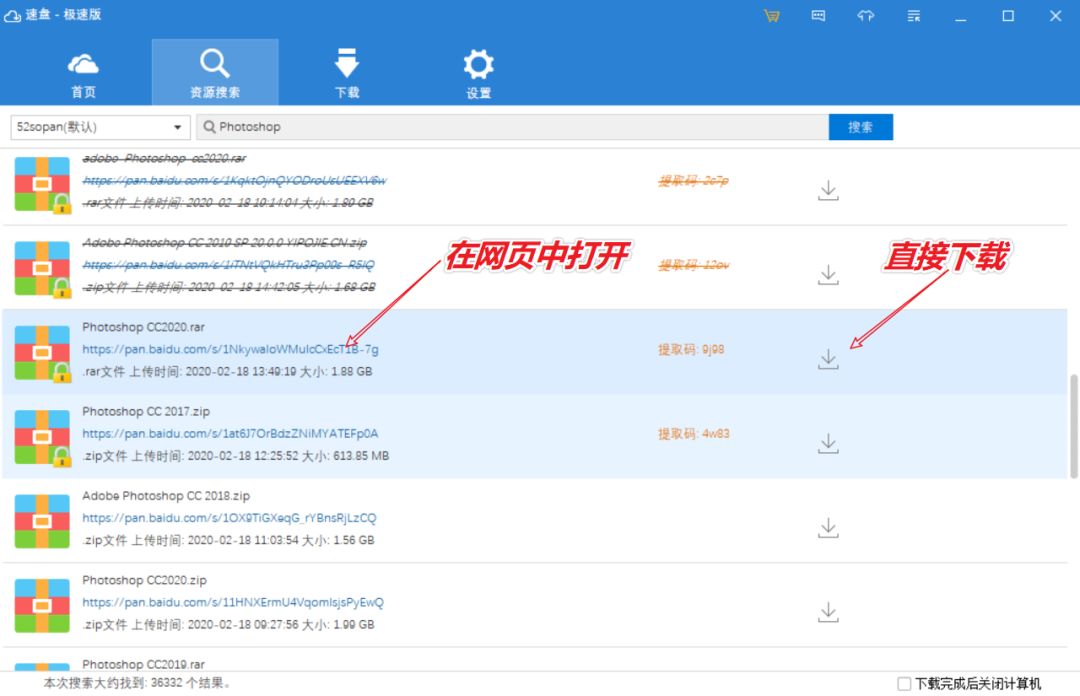Click the download icon for Adobe Photoshop CC 2018.zip
Image resolution: width=1080 pixels, height=696 pixels.
(827, 526)
